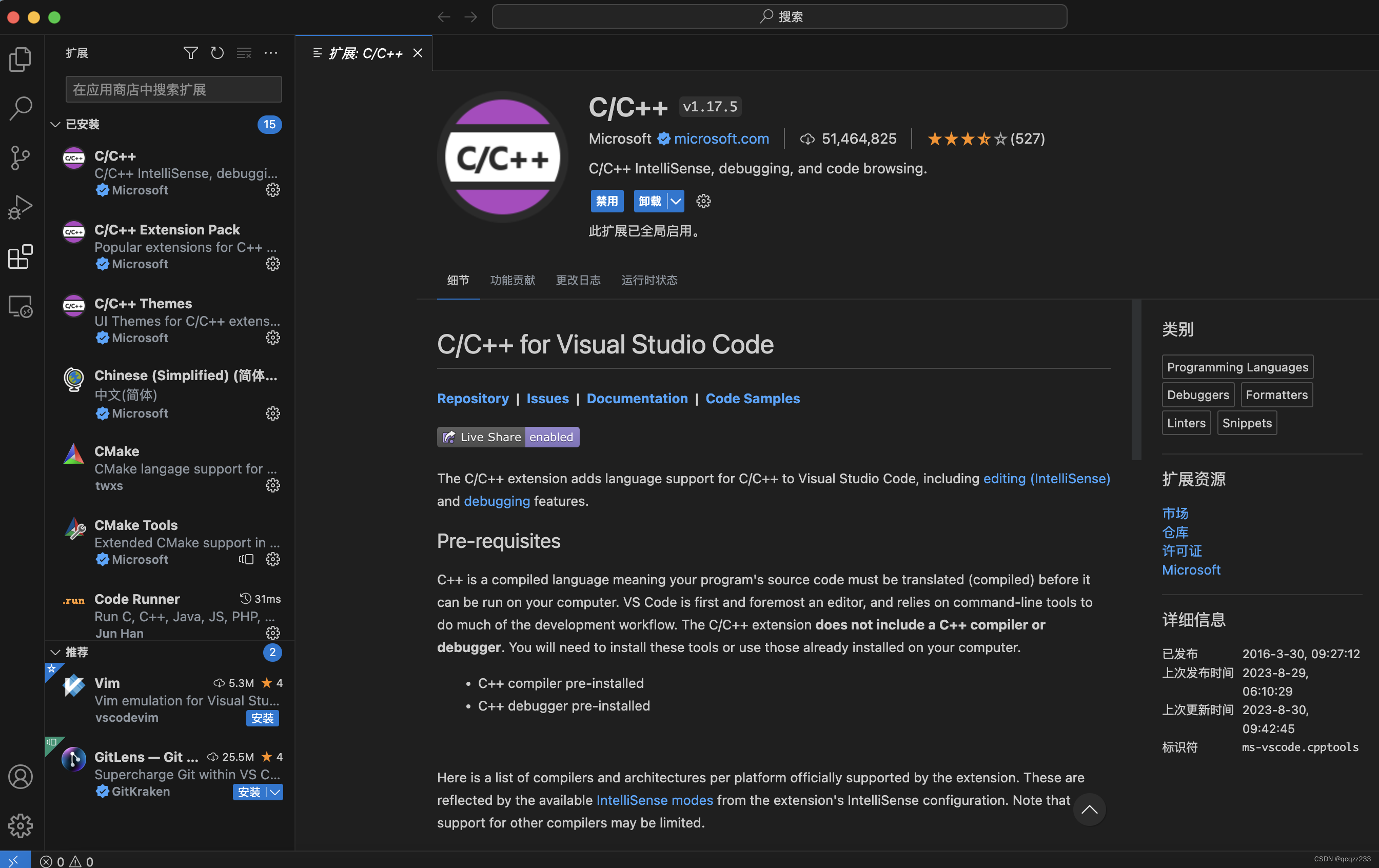Open the 卸载 uninstall dropdown arrow

pyautogui.click(x=676, y=201)
